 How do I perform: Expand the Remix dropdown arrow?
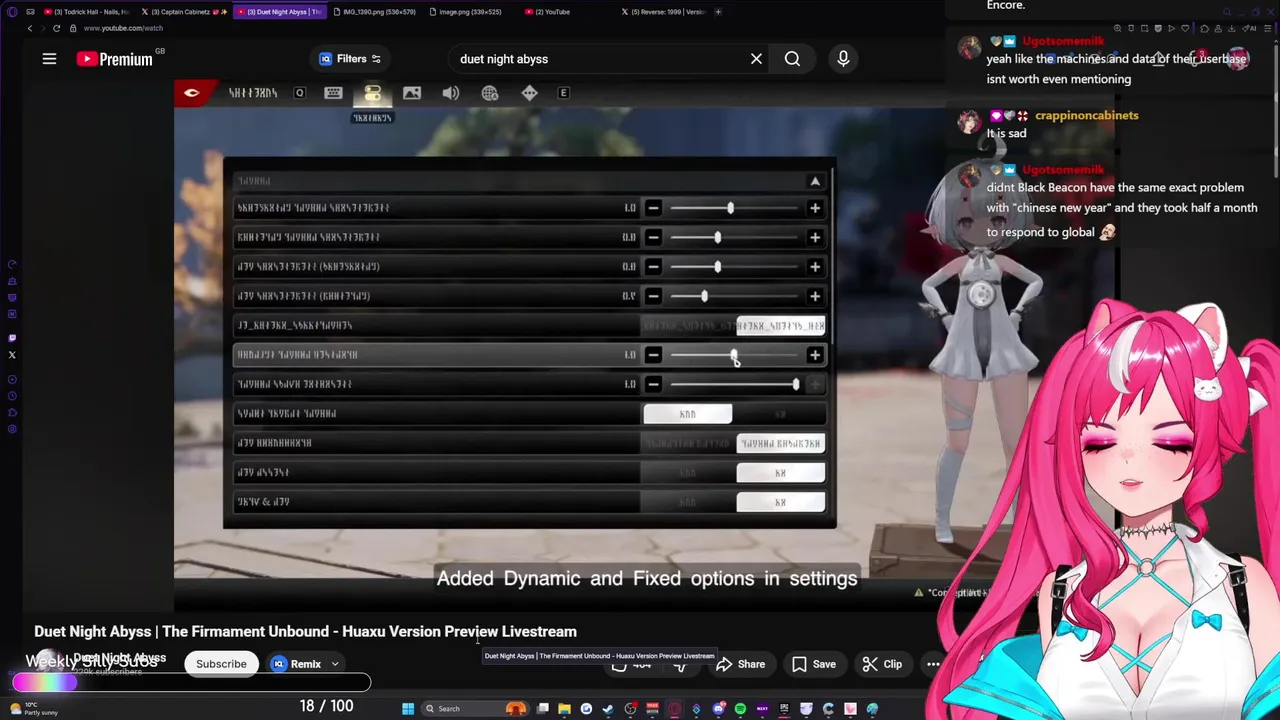tap(335, 664)
